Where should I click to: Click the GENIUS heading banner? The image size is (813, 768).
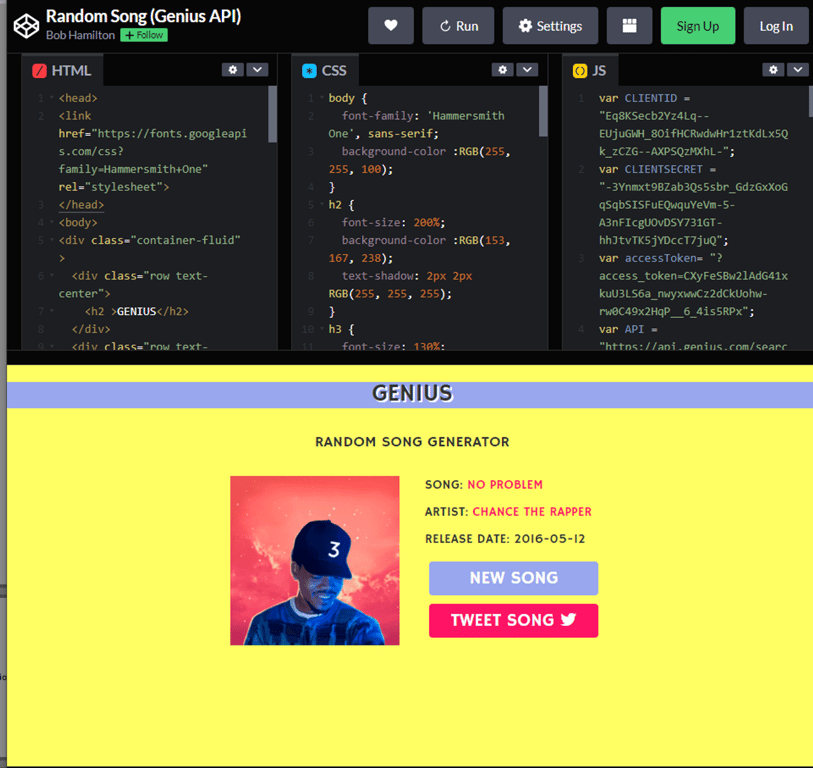click(x=412, y=394)
